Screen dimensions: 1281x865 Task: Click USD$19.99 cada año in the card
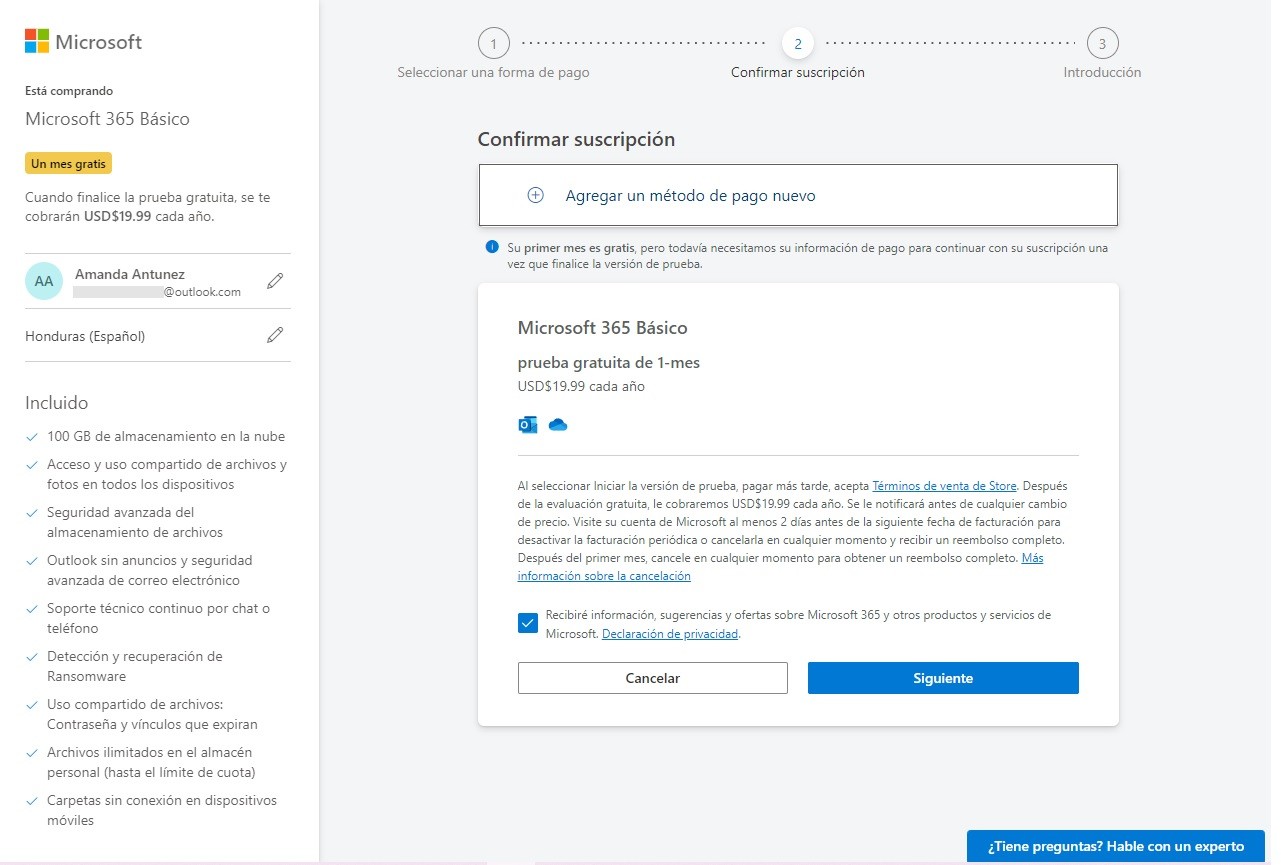point(581,386)
